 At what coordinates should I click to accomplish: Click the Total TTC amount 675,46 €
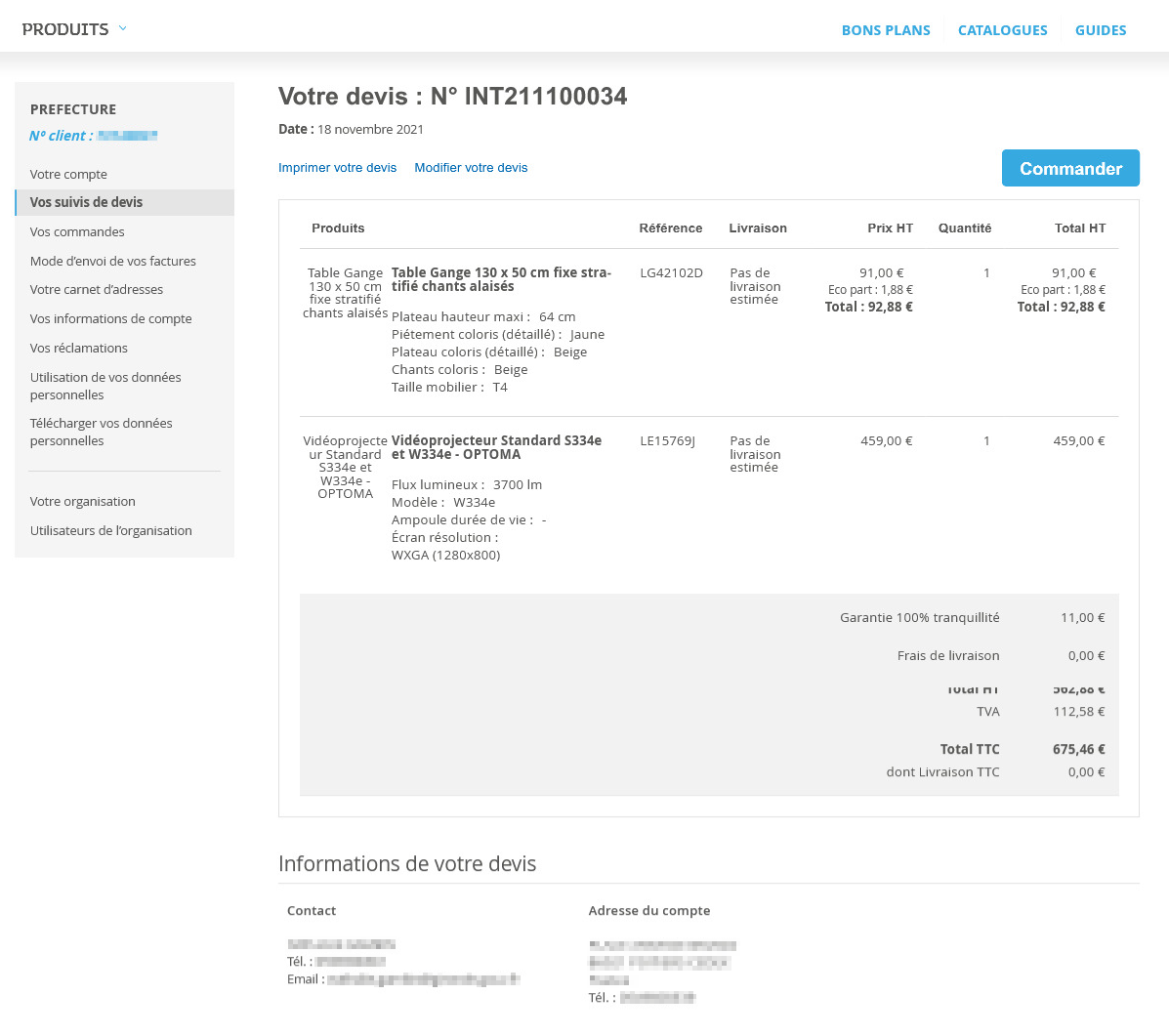tap(1078, 749)
